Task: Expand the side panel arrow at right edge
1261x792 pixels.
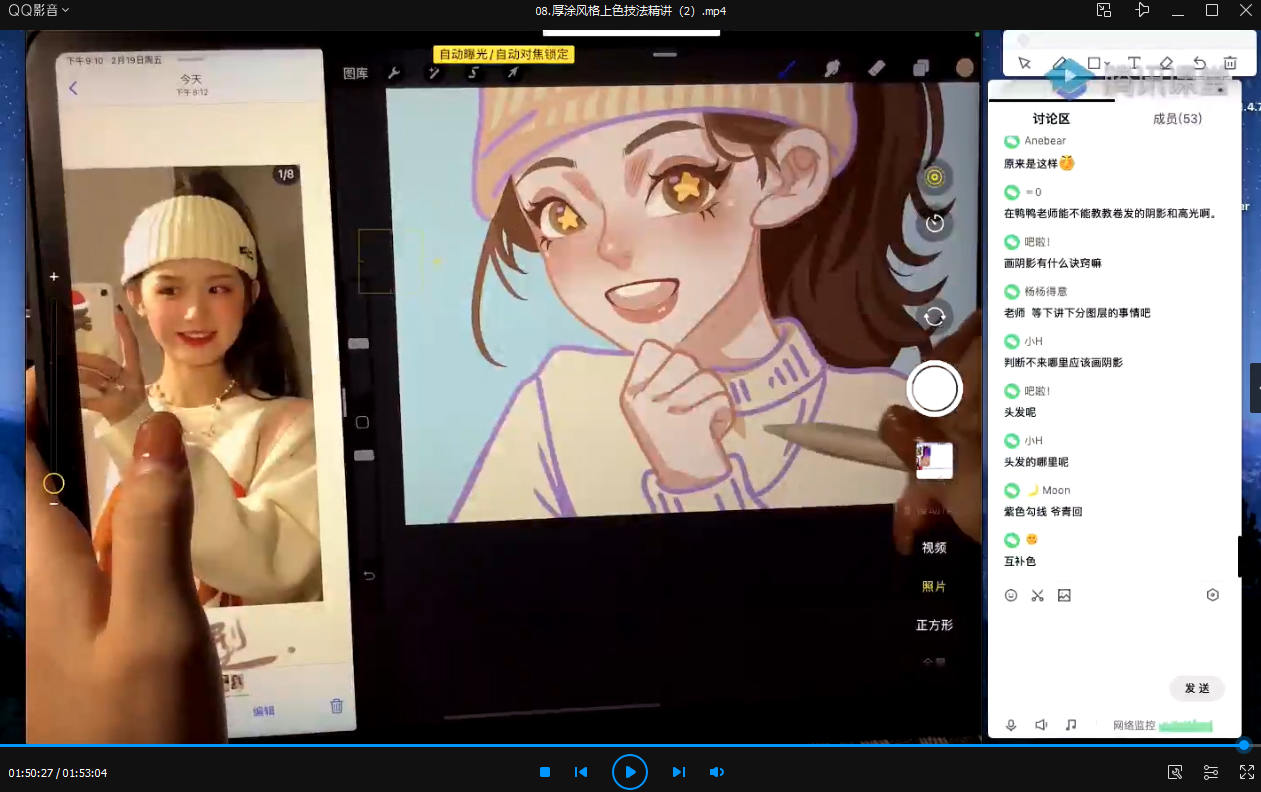Action: pos(1256,388)
